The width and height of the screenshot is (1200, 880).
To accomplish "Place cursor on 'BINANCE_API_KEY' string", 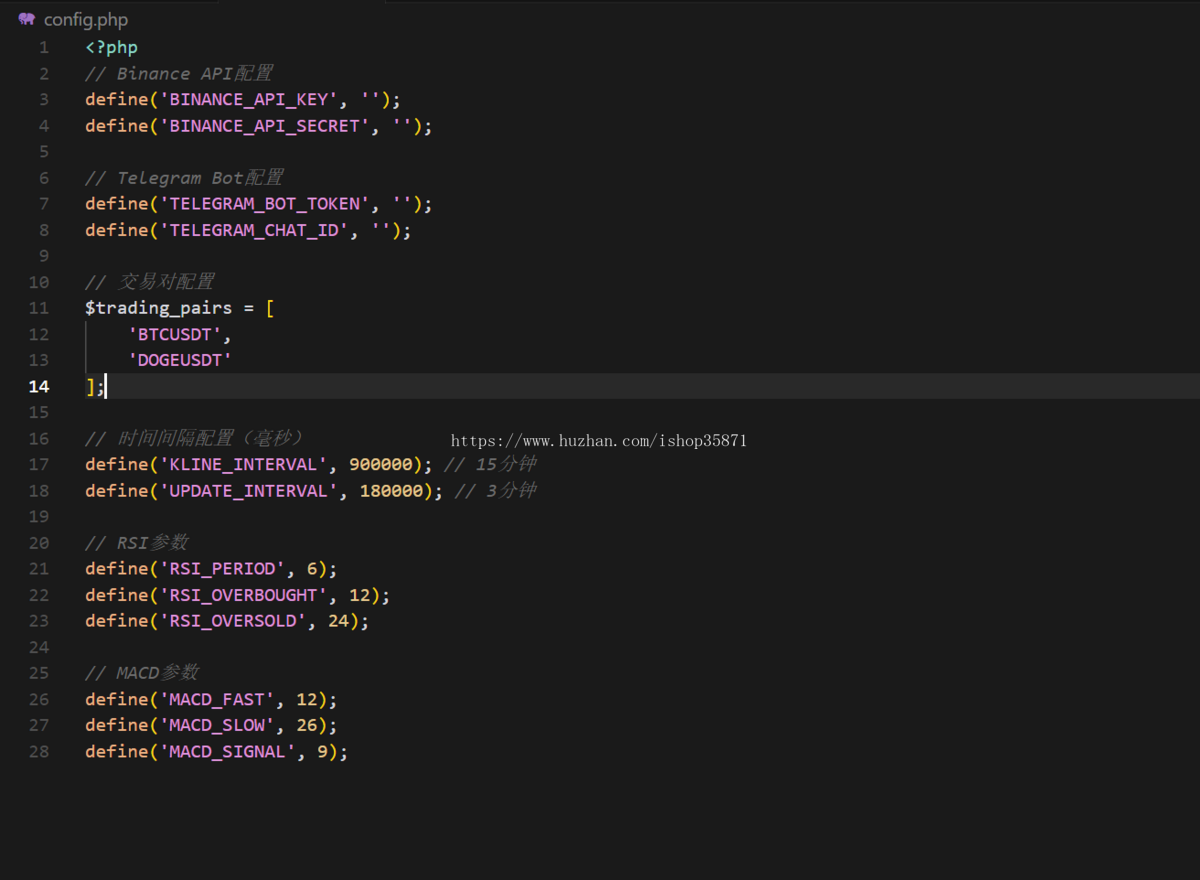I will point(250,100).
